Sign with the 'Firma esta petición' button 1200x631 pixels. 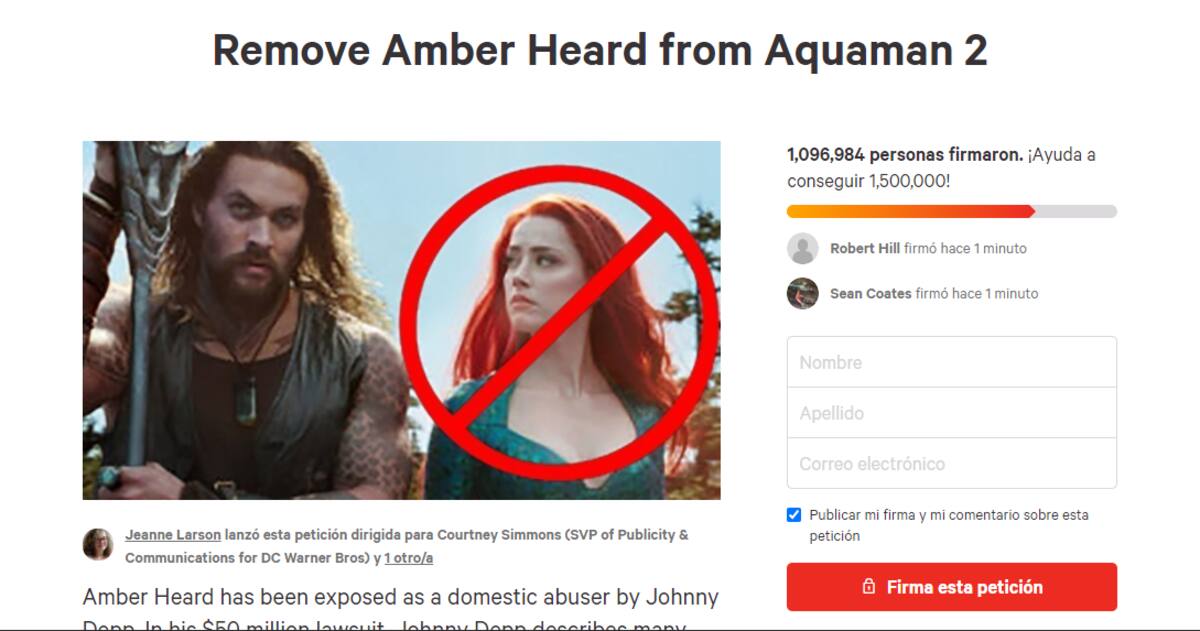[x=952, y=587]
